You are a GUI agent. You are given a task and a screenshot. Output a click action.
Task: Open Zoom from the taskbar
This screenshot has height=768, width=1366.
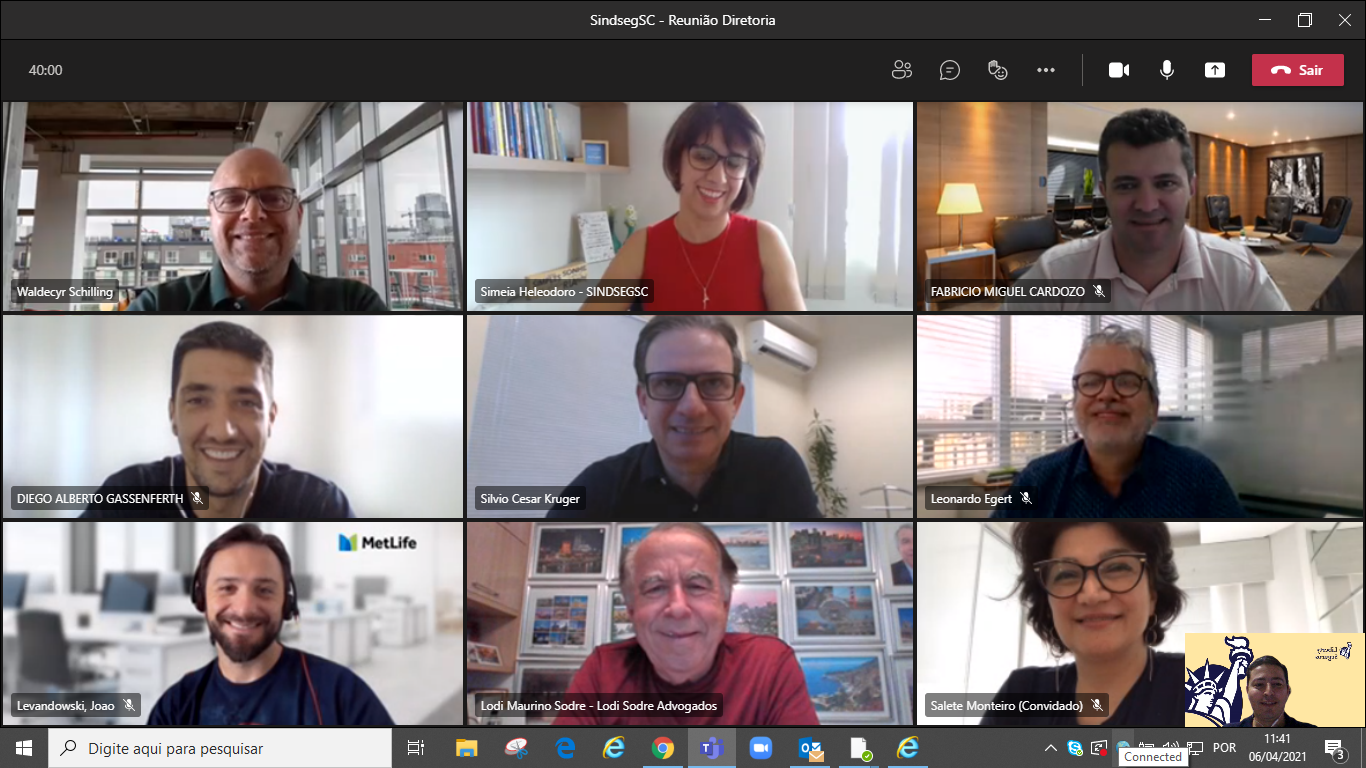(761, 748)
